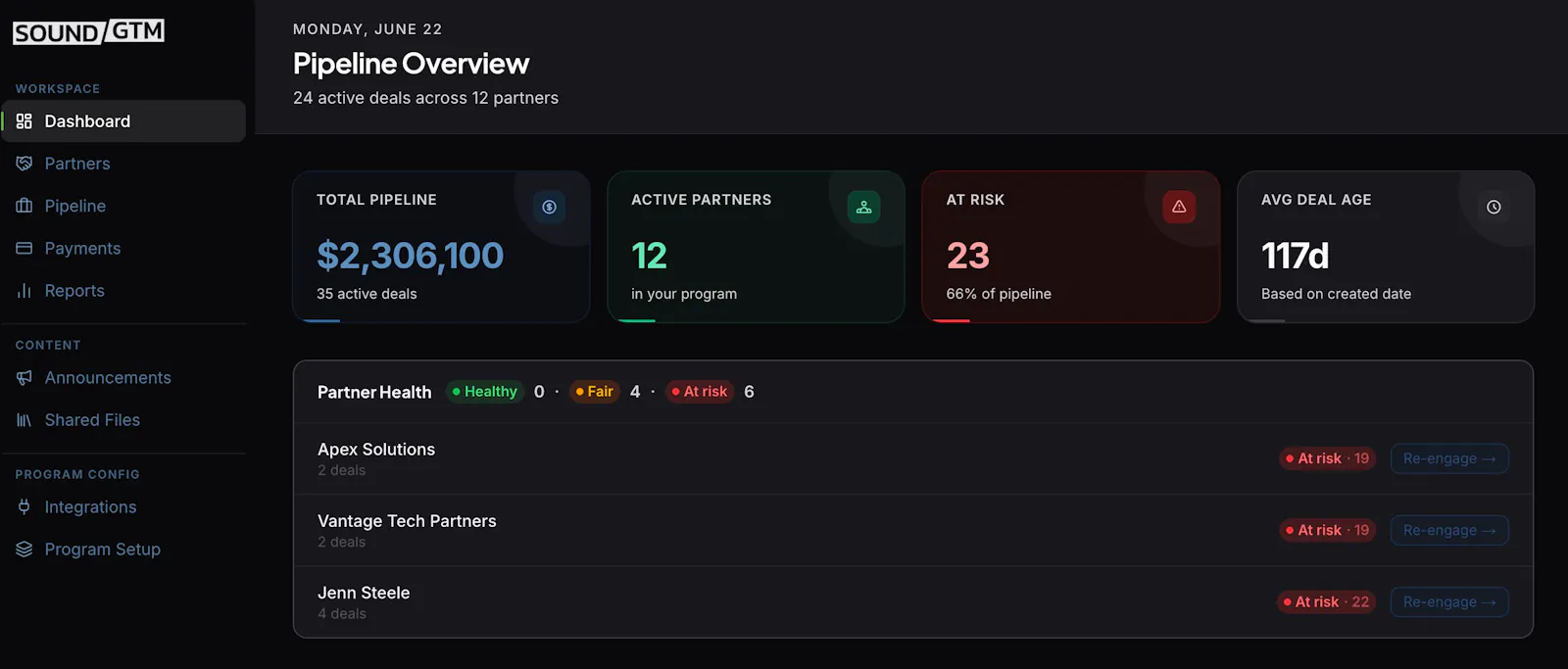This screenshot has width=1568, height=669.
Task: Open Announcements in the sidebar
Action: [x=123, y=378]
